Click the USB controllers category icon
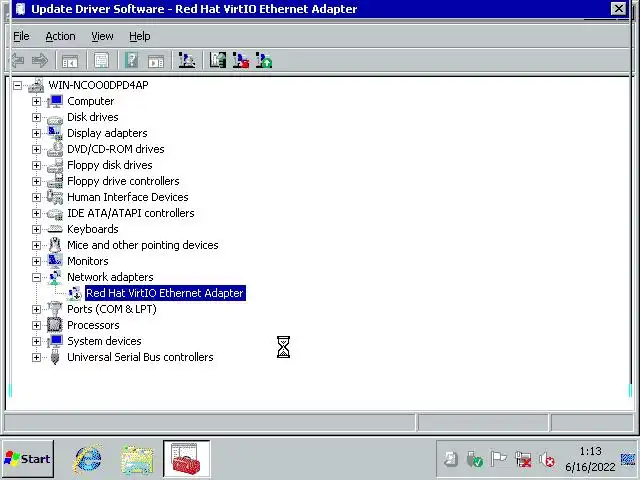Image resolution: width=640 pixels, height=480 pixels. 55,358
